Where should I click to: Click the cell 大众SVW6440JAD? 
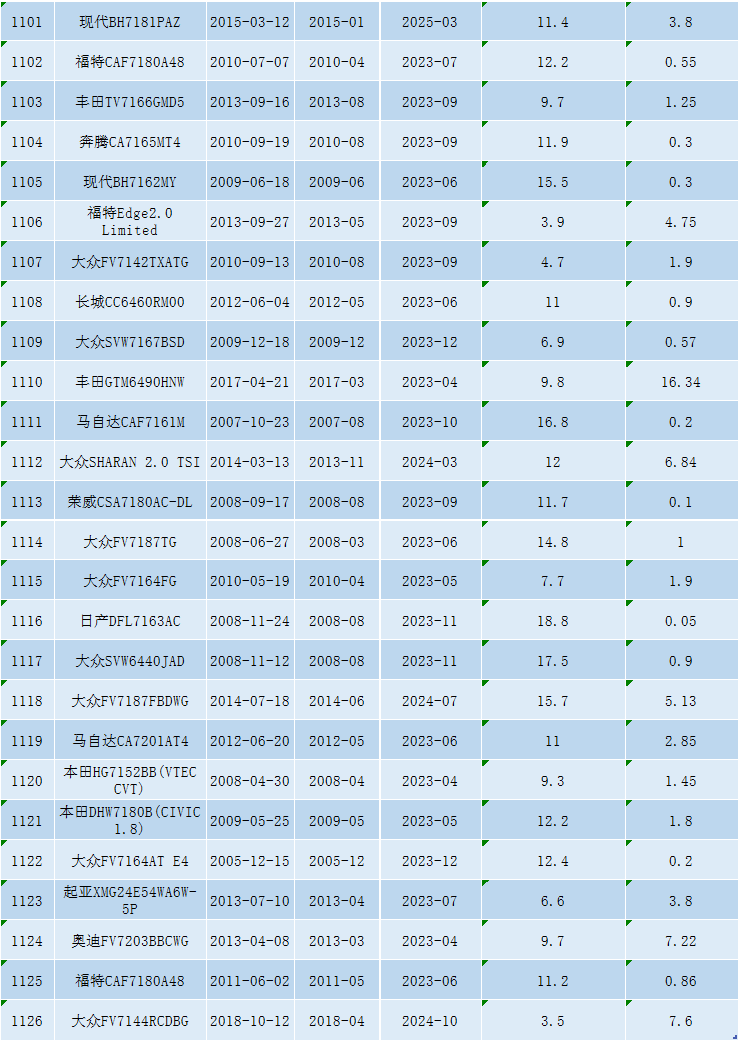point(130,661)
